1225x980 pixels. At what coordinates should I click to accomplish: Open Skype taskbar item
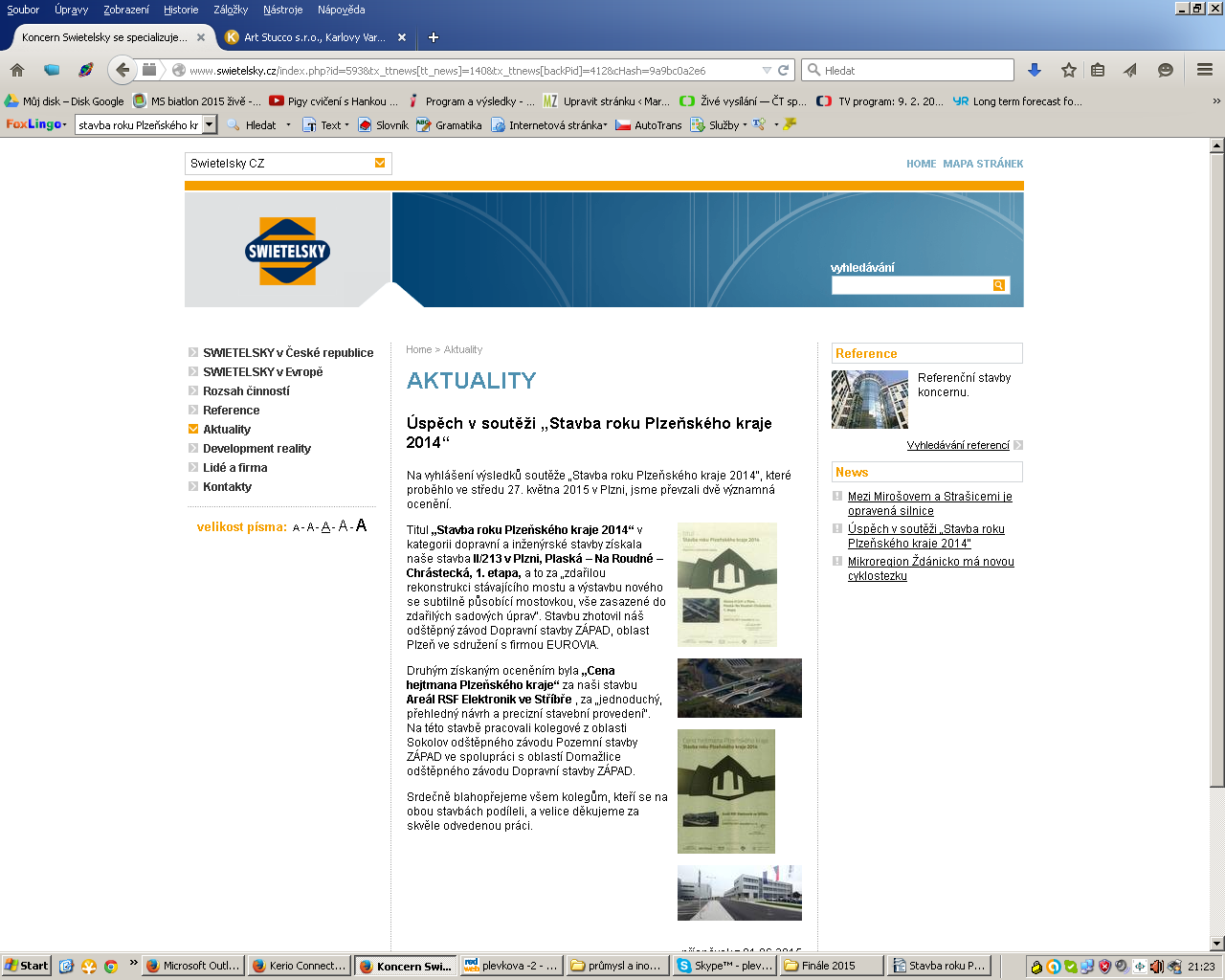click(724, 966)
